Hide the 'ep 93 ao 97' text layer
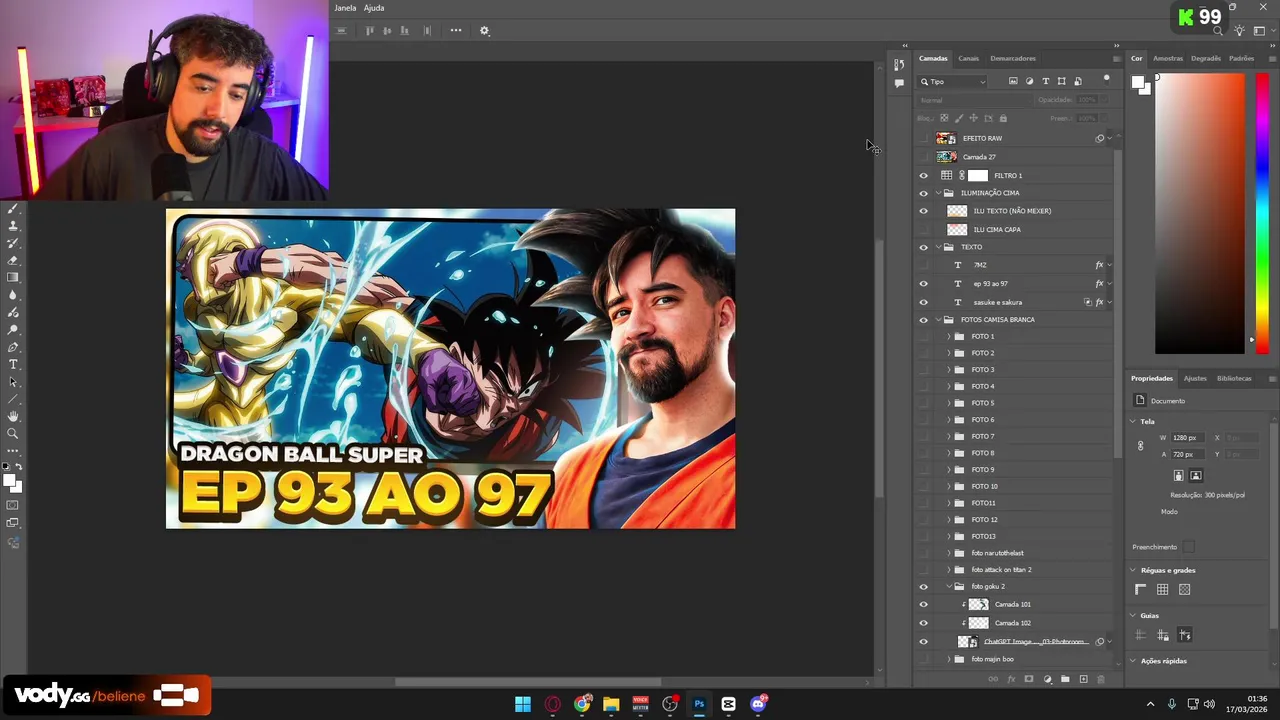The height and width of the screenshot is (720, 1280). pos(924,284)
